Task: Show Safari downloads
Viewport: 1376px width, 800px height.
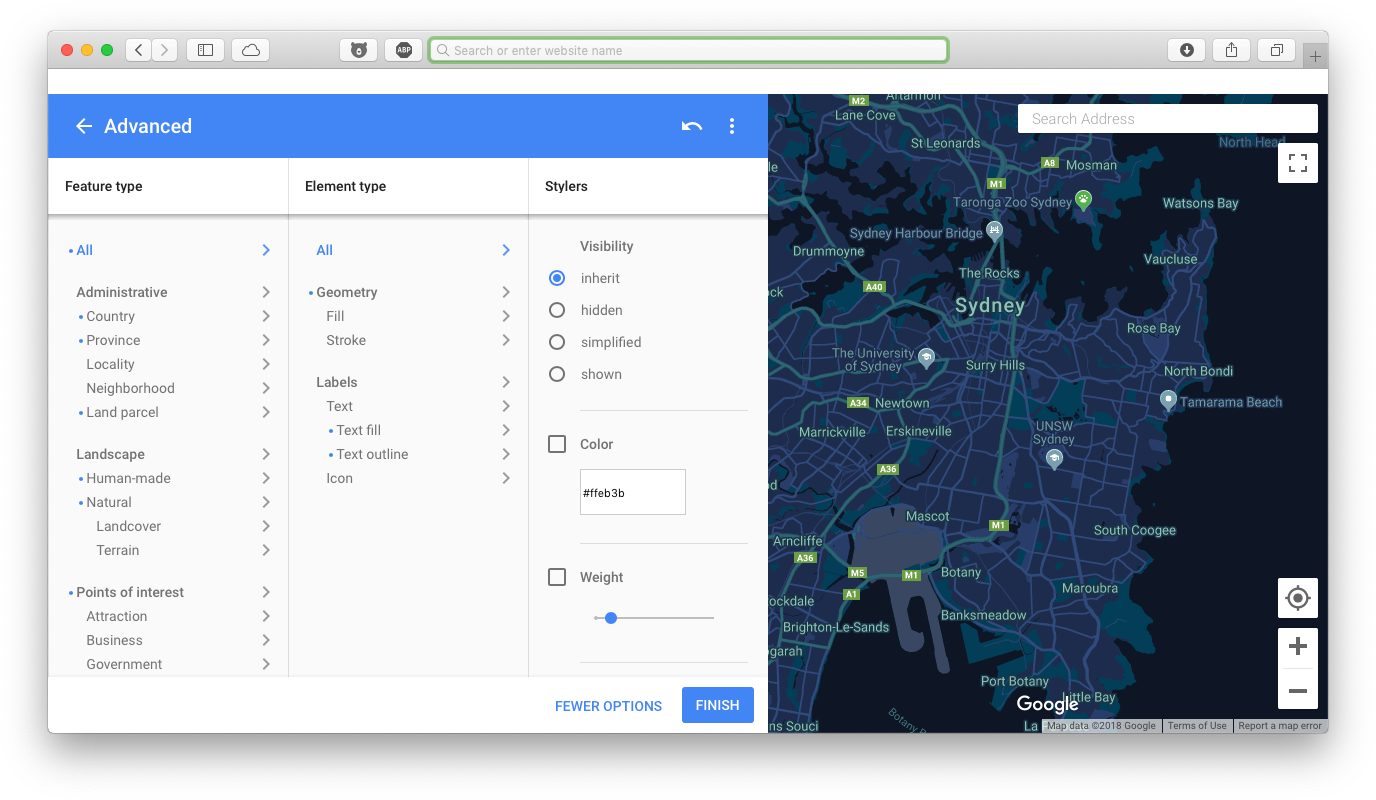Action: coord(1187,50)
